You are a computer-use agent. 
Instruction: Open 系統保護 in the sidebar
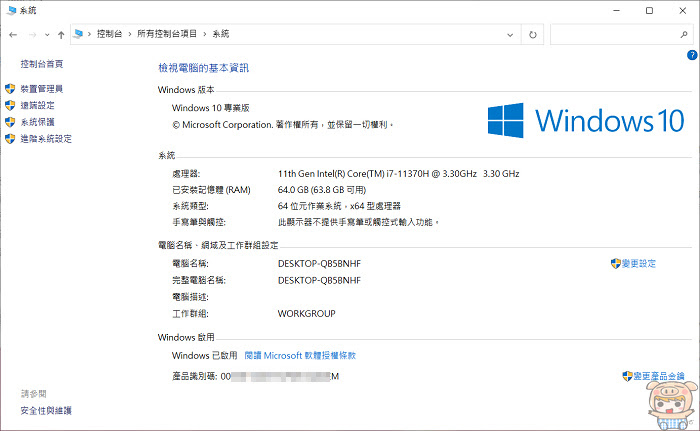pos(37,122)
